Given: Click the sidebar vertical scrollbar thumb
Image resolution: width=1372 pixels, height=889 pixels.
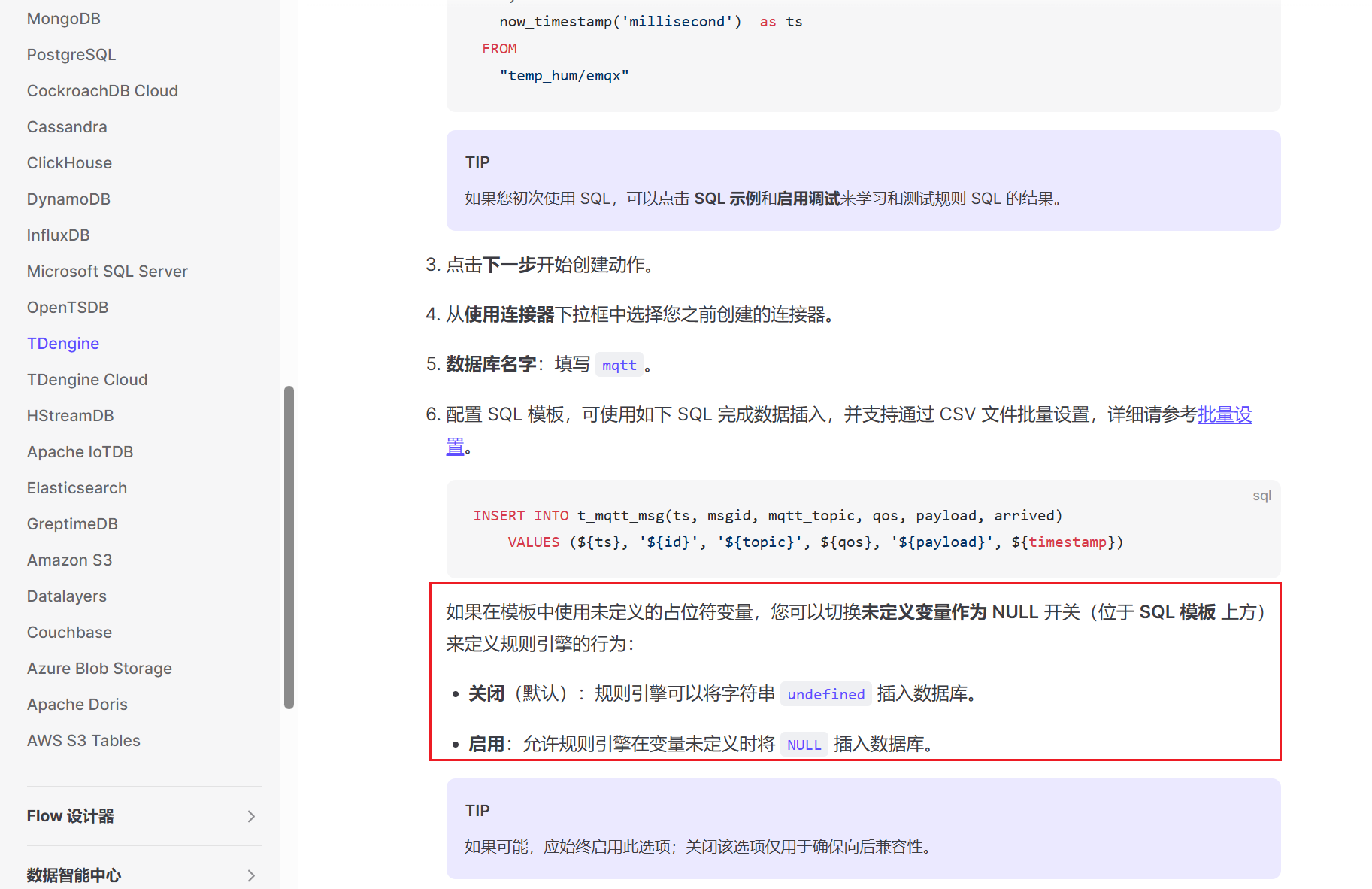Looking at the screenshot, I should point(289,547).
